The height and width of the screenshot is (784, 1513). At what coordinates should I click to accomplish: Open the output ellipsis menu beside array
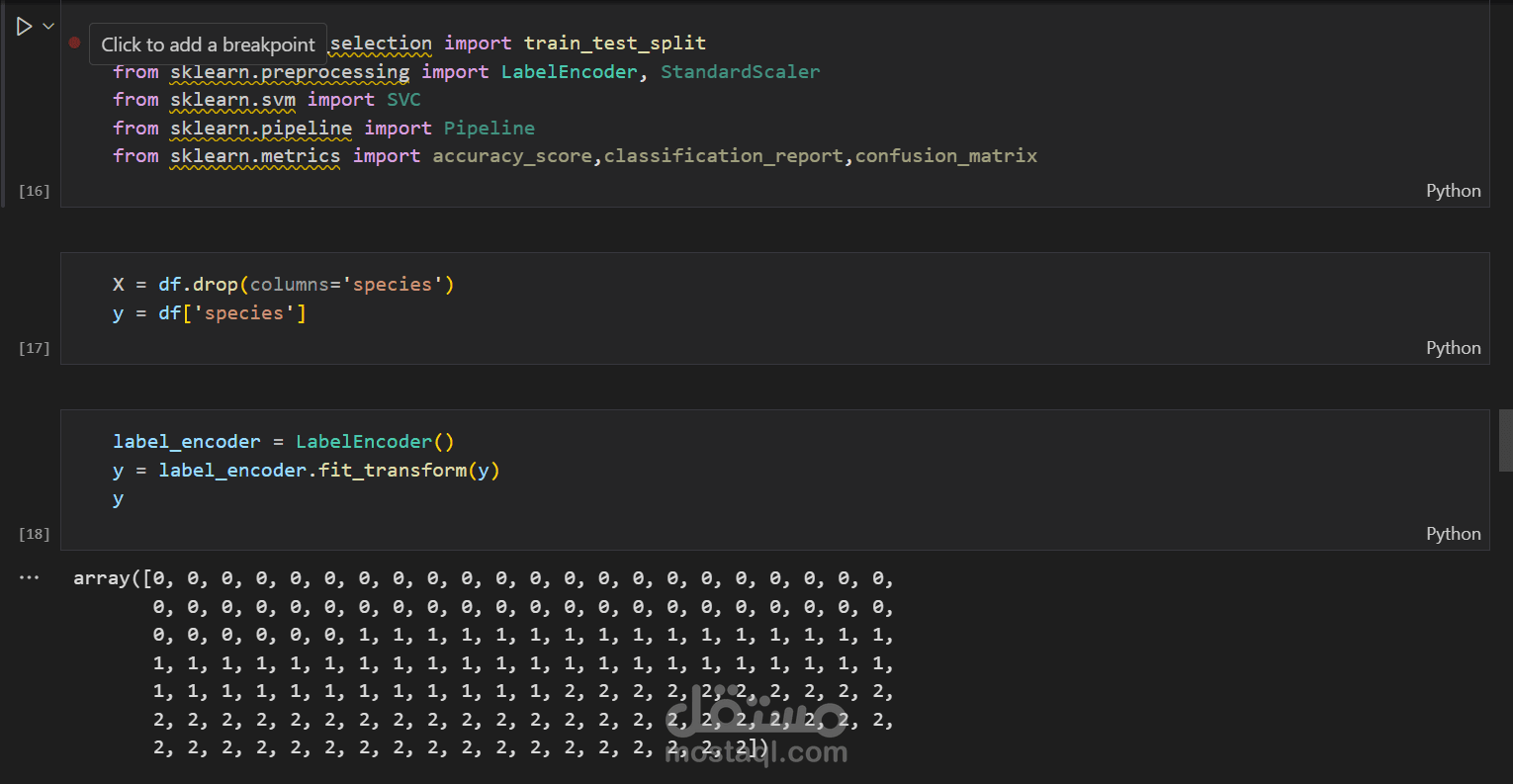pyautogui.click(x=30, y=577)
